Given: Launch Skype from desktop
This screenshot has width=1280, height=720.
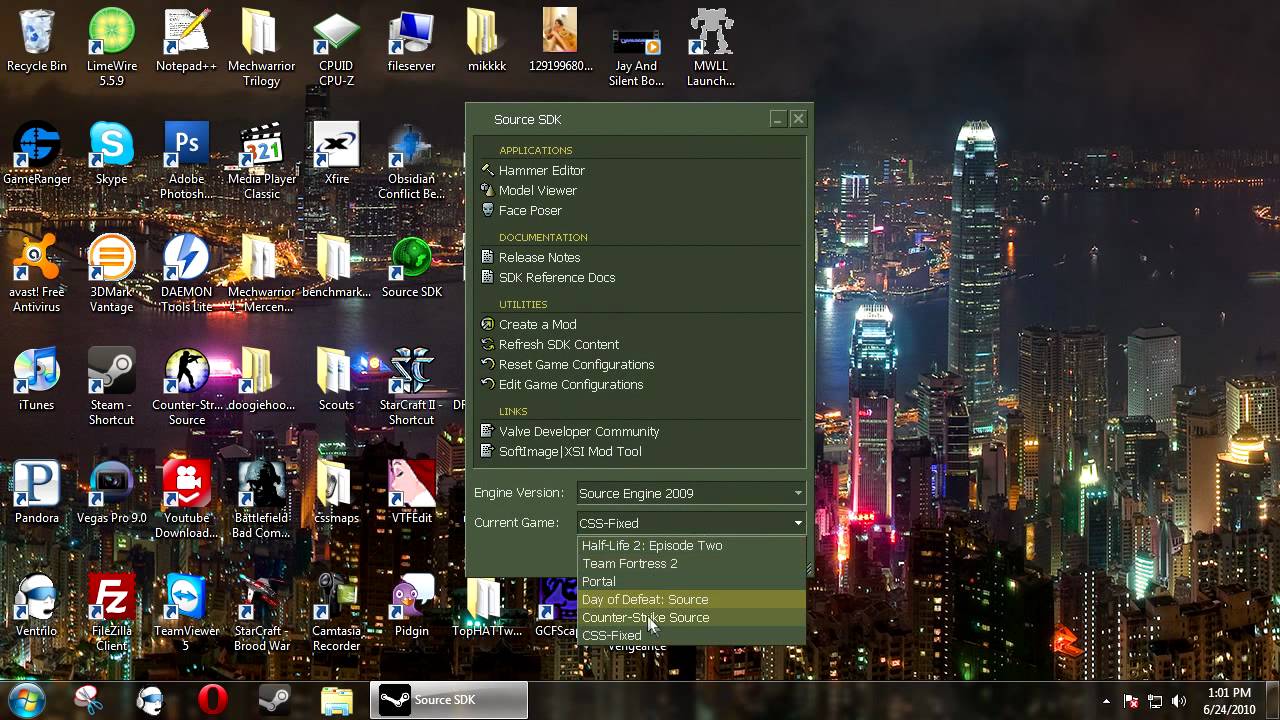Looking at the screenshot, I should coord(111,154).
